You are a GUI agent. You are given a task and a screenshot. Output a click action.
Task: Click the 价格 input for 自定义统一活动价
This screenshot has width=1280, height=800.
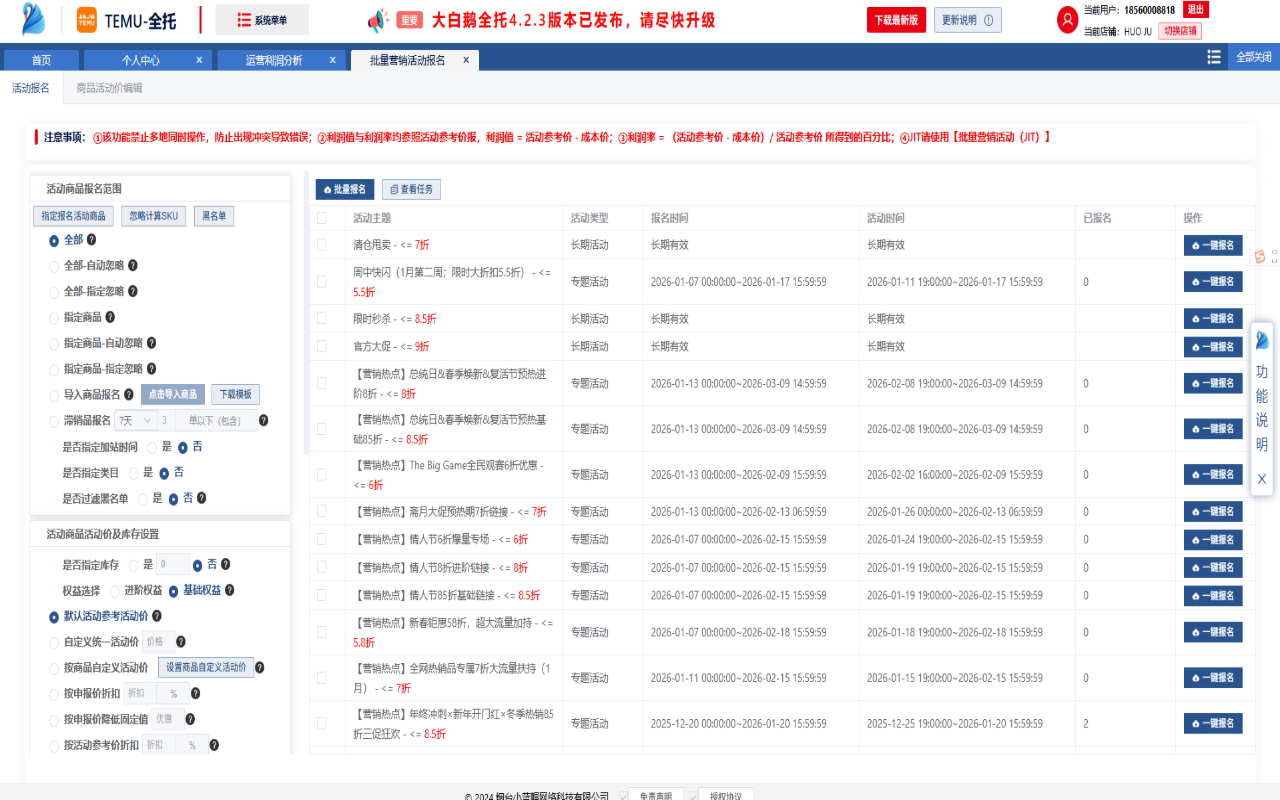coord(158,642)
